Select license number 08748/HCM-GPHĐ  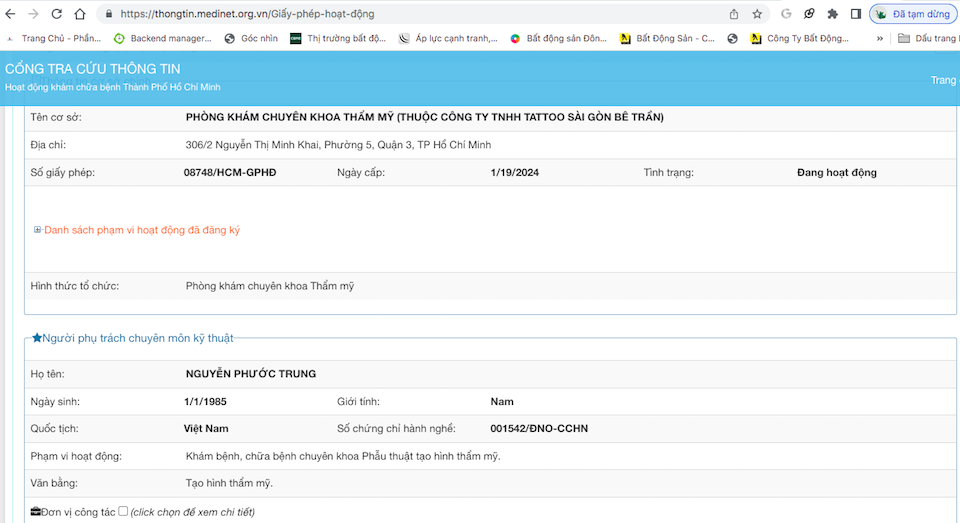tap(230, 173)
